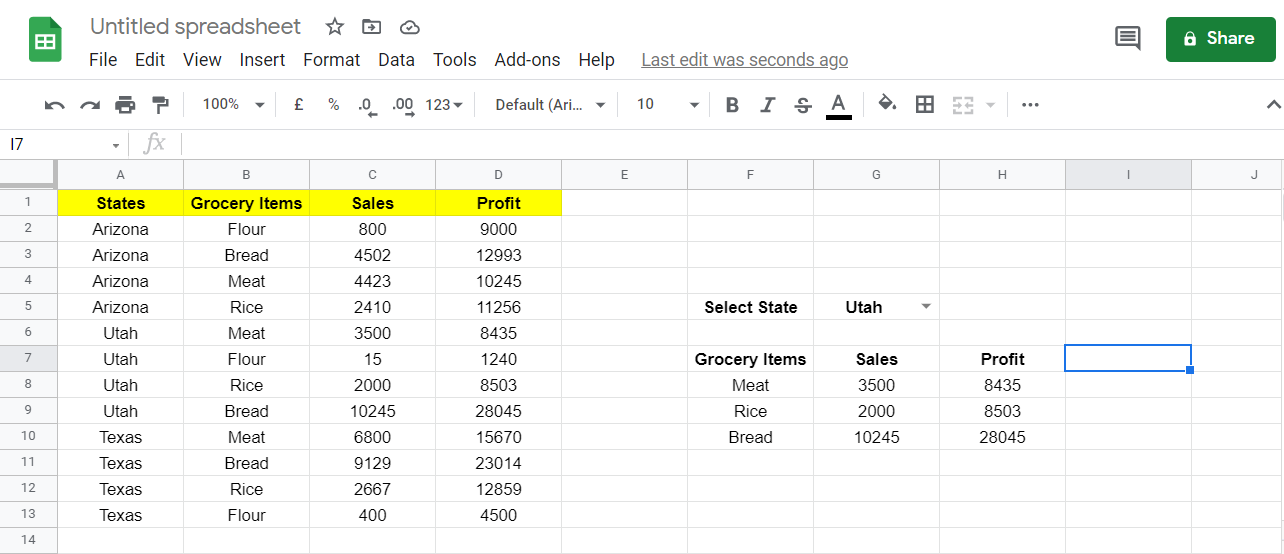
Task: Redo the last action
Action: (90, 104)
